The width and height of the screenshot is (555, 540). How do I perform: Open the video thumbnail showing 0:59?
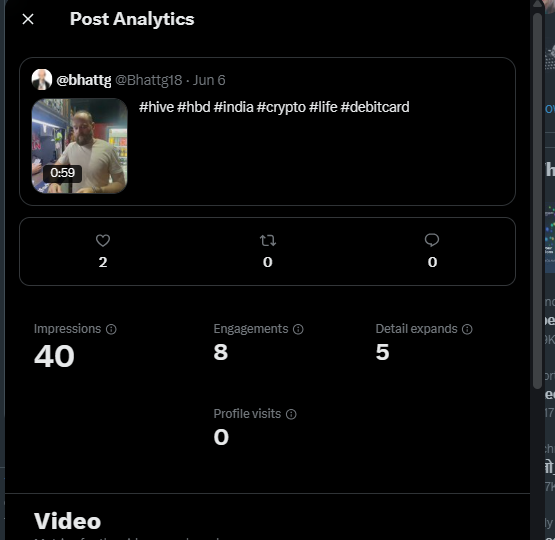(x=80, y=146)
